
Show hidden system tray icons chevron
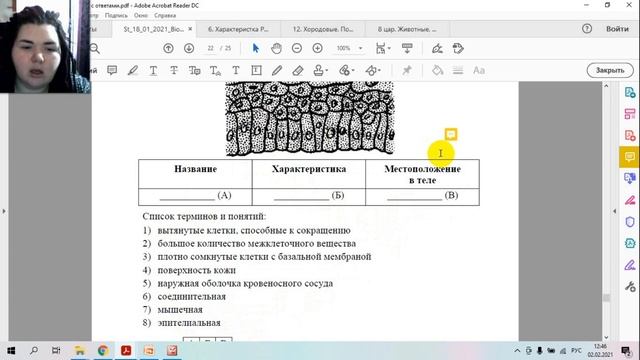point(517,351)
